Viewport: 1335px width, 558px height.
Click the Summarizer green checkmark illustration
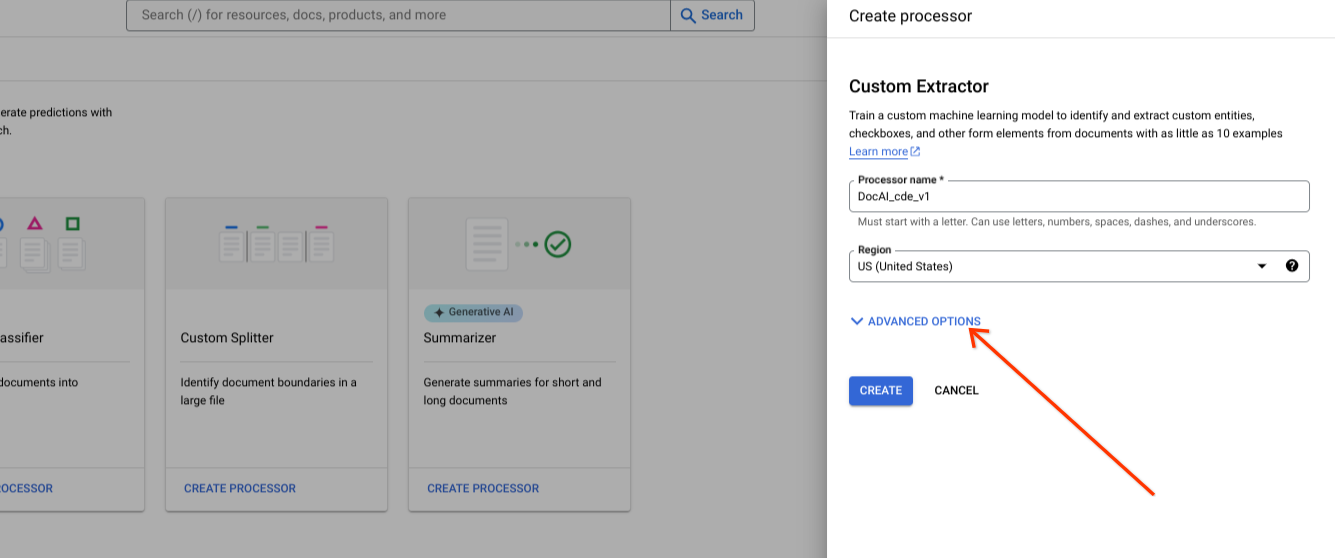tap(557, 243)
